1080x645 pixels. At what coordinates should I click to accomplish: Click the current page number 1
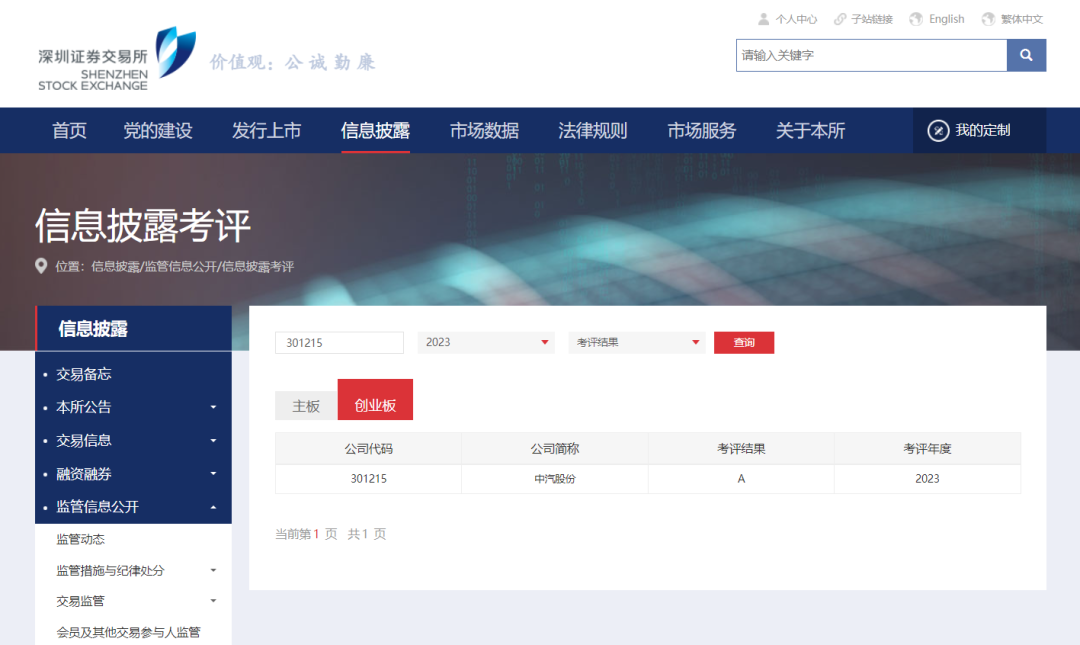click(316, 534)
